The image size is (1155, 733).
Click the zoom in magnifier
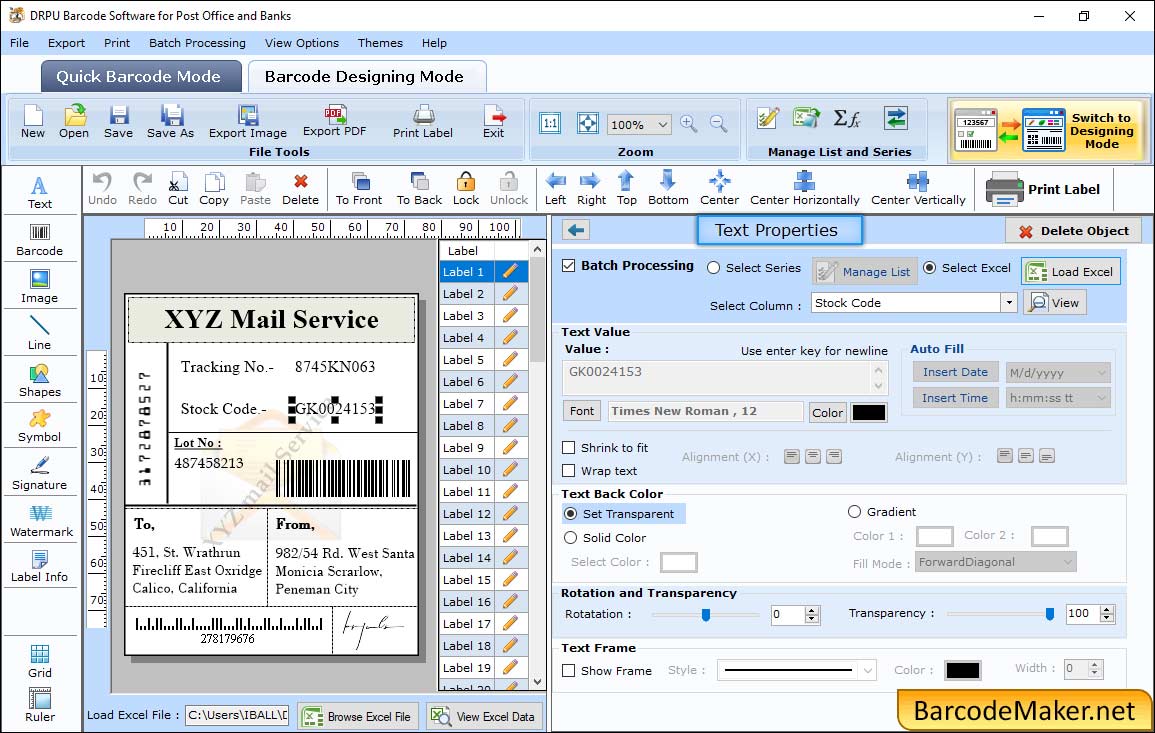689,124
